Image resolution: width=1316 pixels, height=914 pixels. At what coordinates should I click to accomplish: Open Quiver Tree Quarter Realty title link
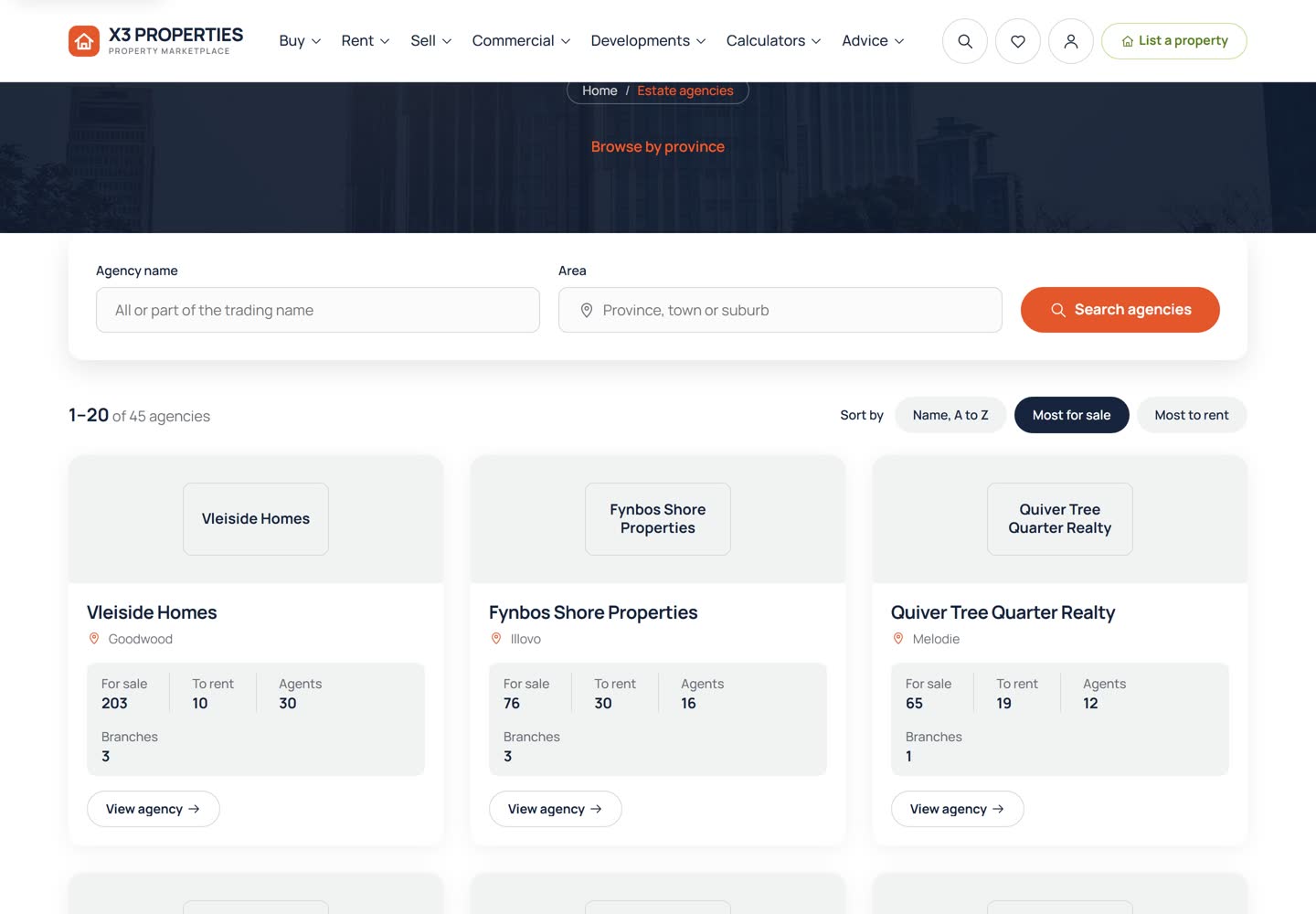(1003, 612)
